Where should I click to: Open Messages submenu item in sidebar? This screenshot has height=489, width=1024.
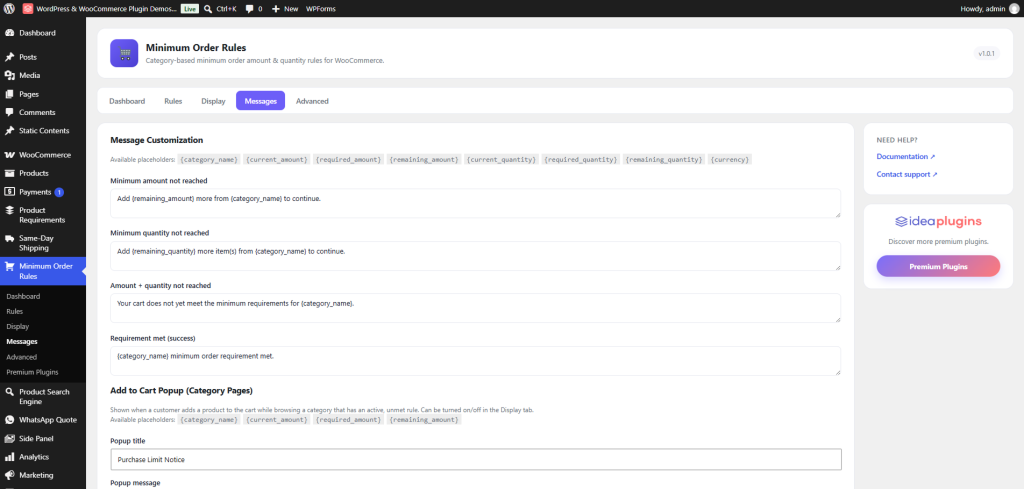click(x=22, y=341)
